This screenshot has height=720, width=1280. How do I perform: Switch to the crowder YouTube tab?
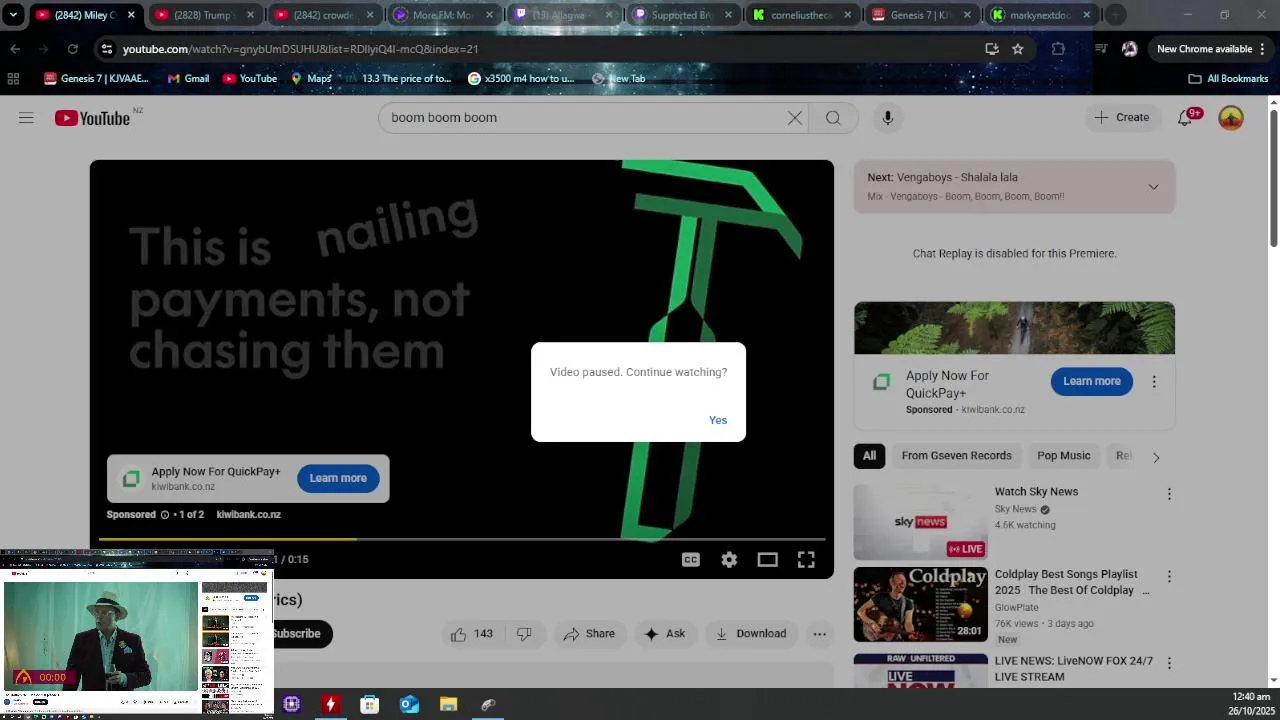tap(325, 15)
